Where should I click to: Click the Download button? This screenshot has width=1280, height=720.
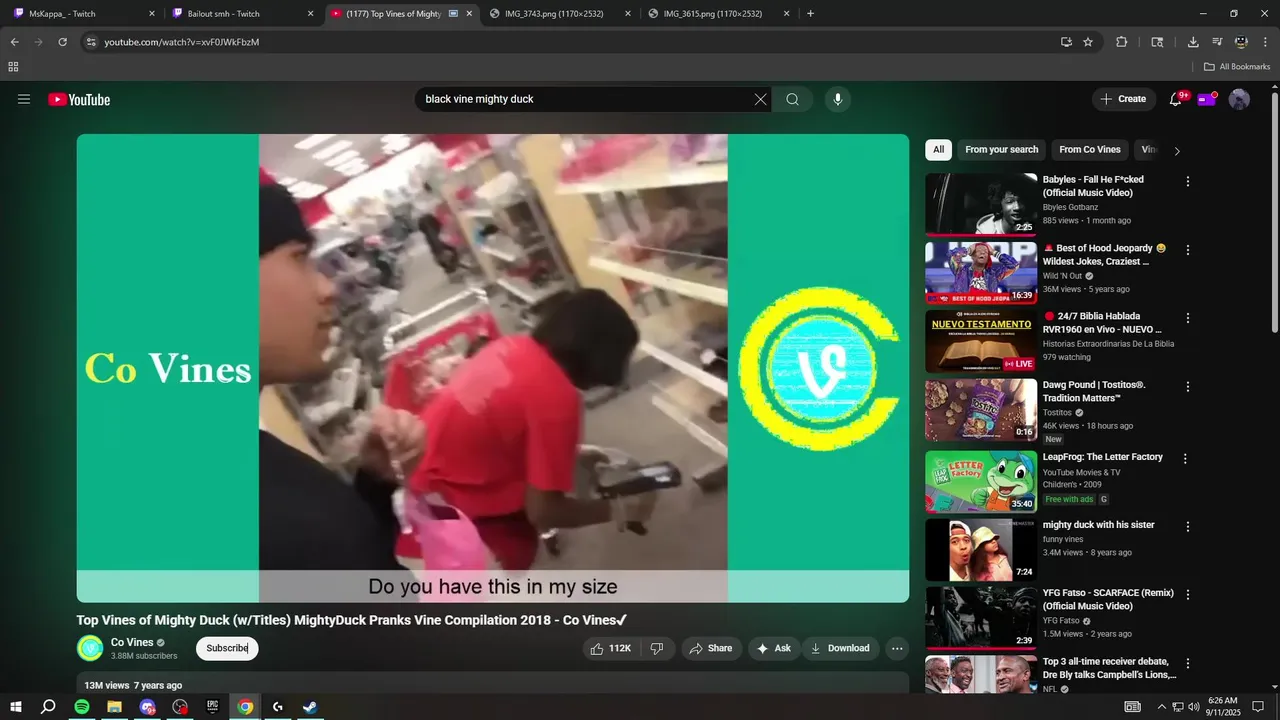click(x=840, y=648)
